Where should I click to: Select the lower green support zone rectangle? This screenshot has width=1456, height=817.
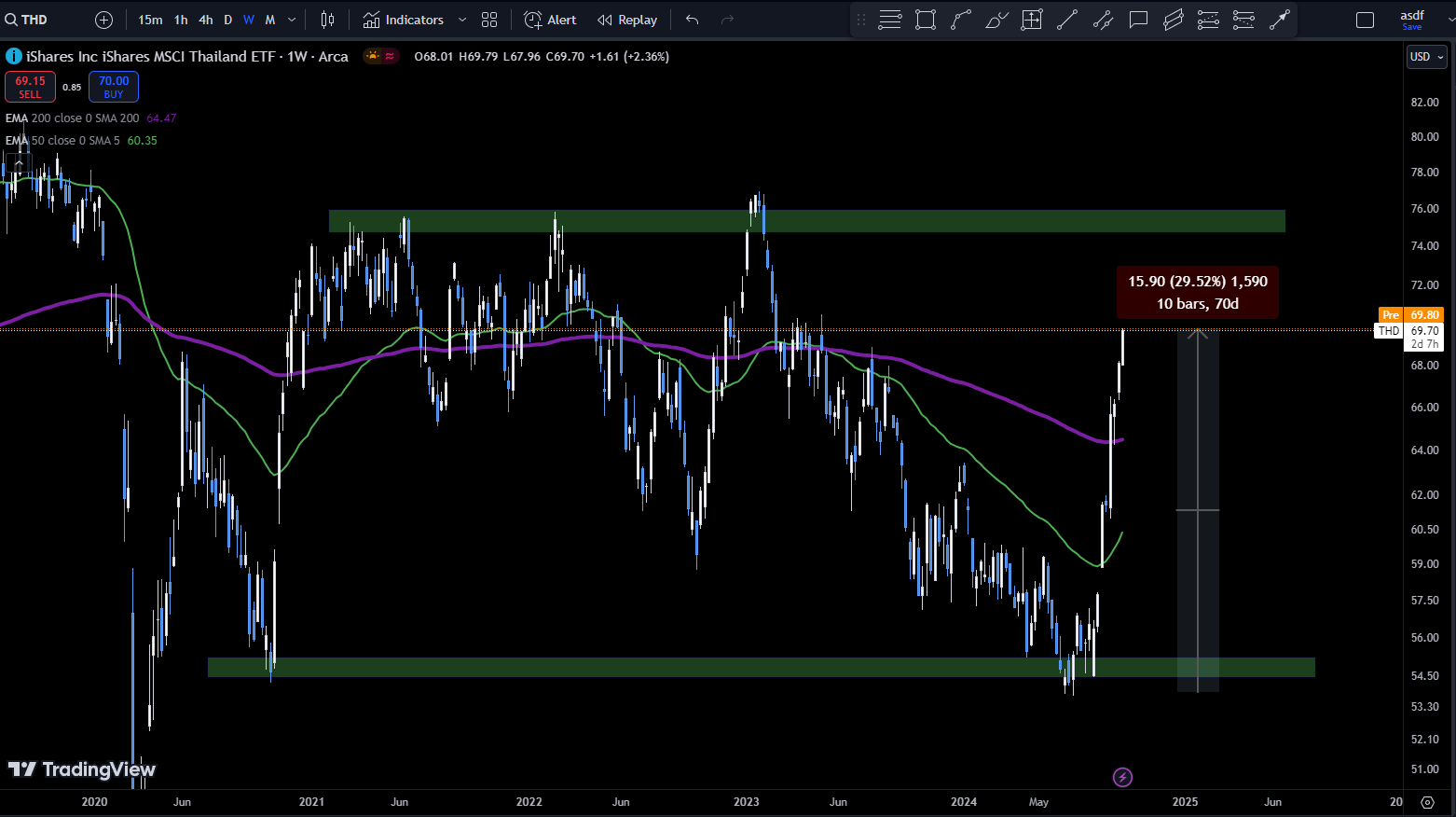click(762, 667)
